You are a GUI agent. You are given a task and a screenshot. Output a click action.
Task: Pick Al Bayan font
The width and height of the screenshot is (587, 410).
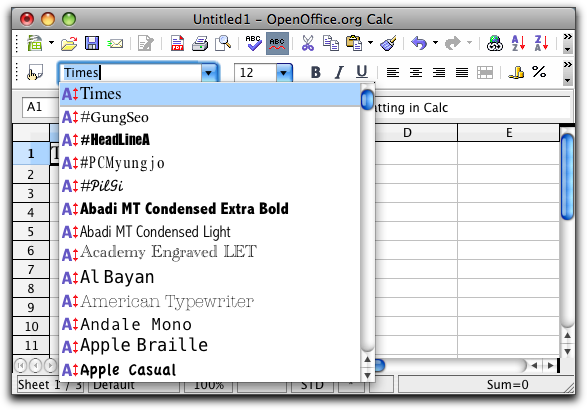click(x=210, y=277)
